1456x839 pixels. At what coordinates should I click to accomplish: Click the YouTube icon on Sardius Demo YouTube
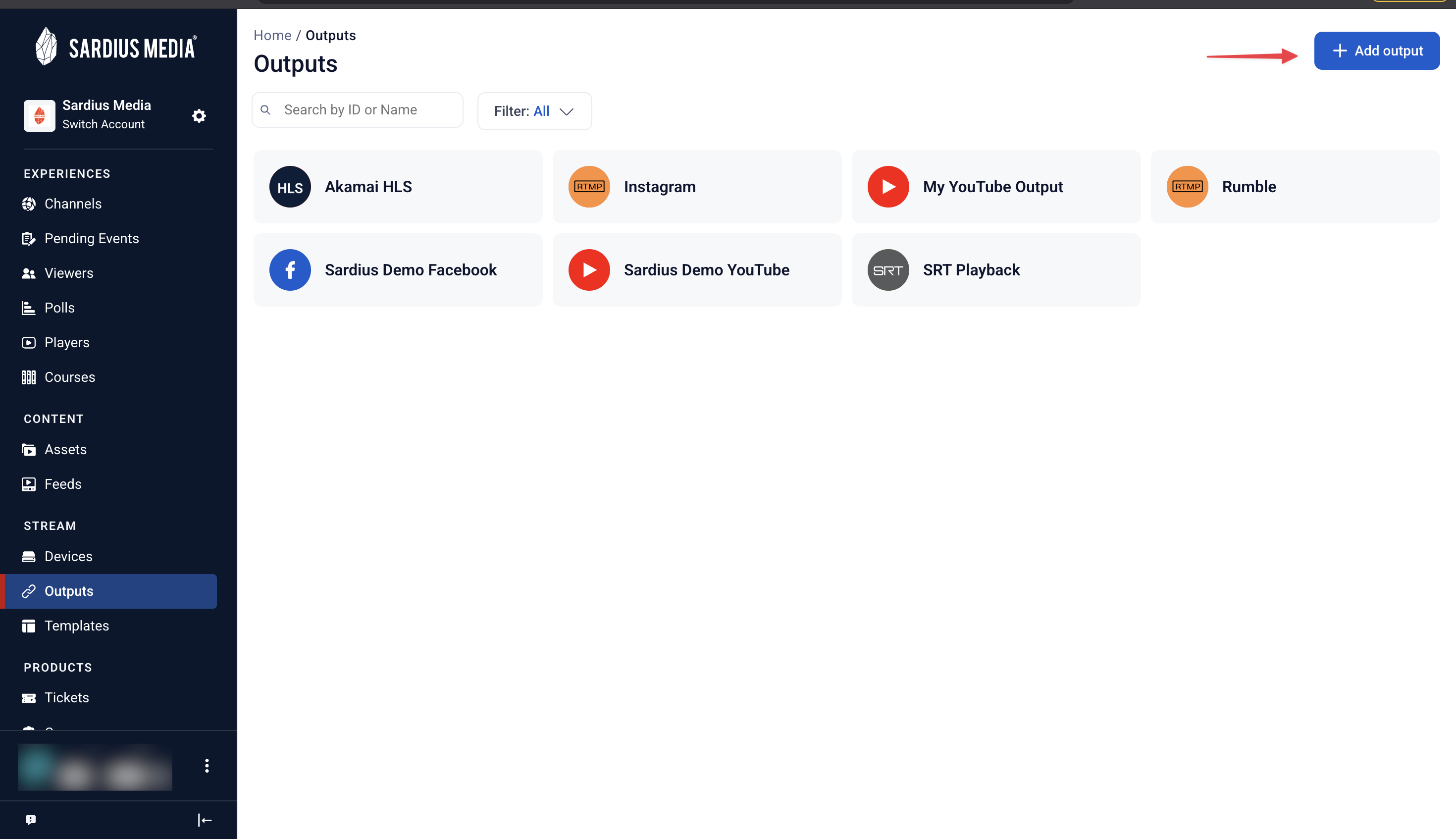pyautogui.click(x=589, y=269)
